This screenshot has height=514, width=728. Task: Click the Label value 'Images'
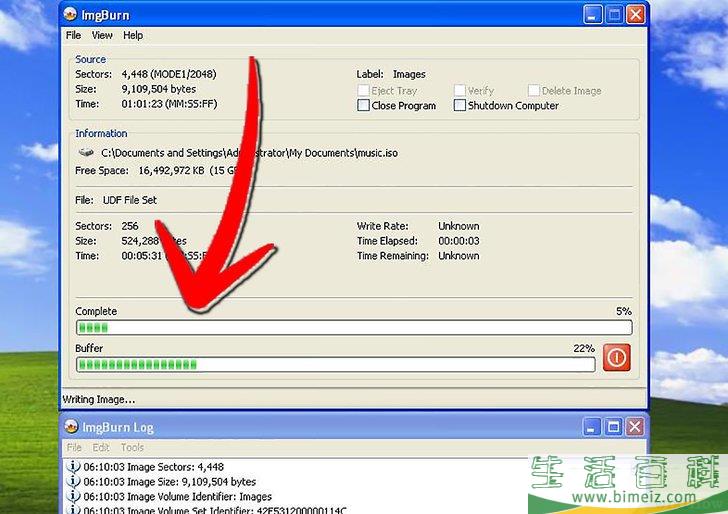pyautogui.click(x=409, y=74)
